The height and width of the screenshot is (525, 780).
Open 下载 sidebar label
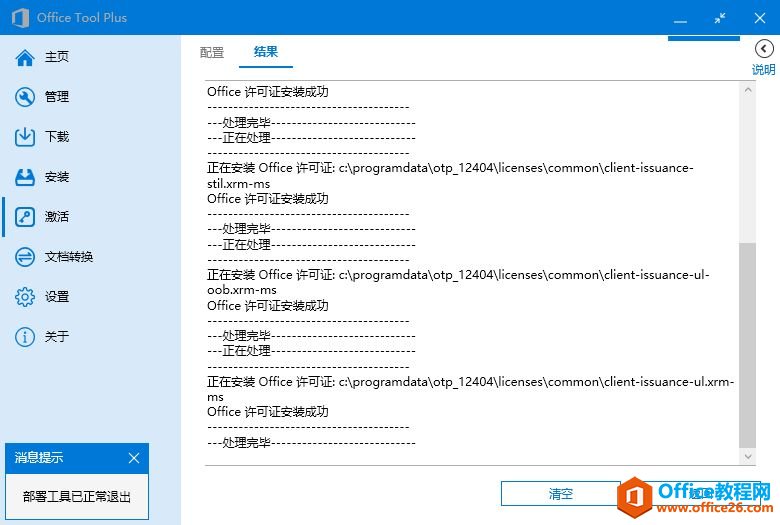click(x=57, y=136)
